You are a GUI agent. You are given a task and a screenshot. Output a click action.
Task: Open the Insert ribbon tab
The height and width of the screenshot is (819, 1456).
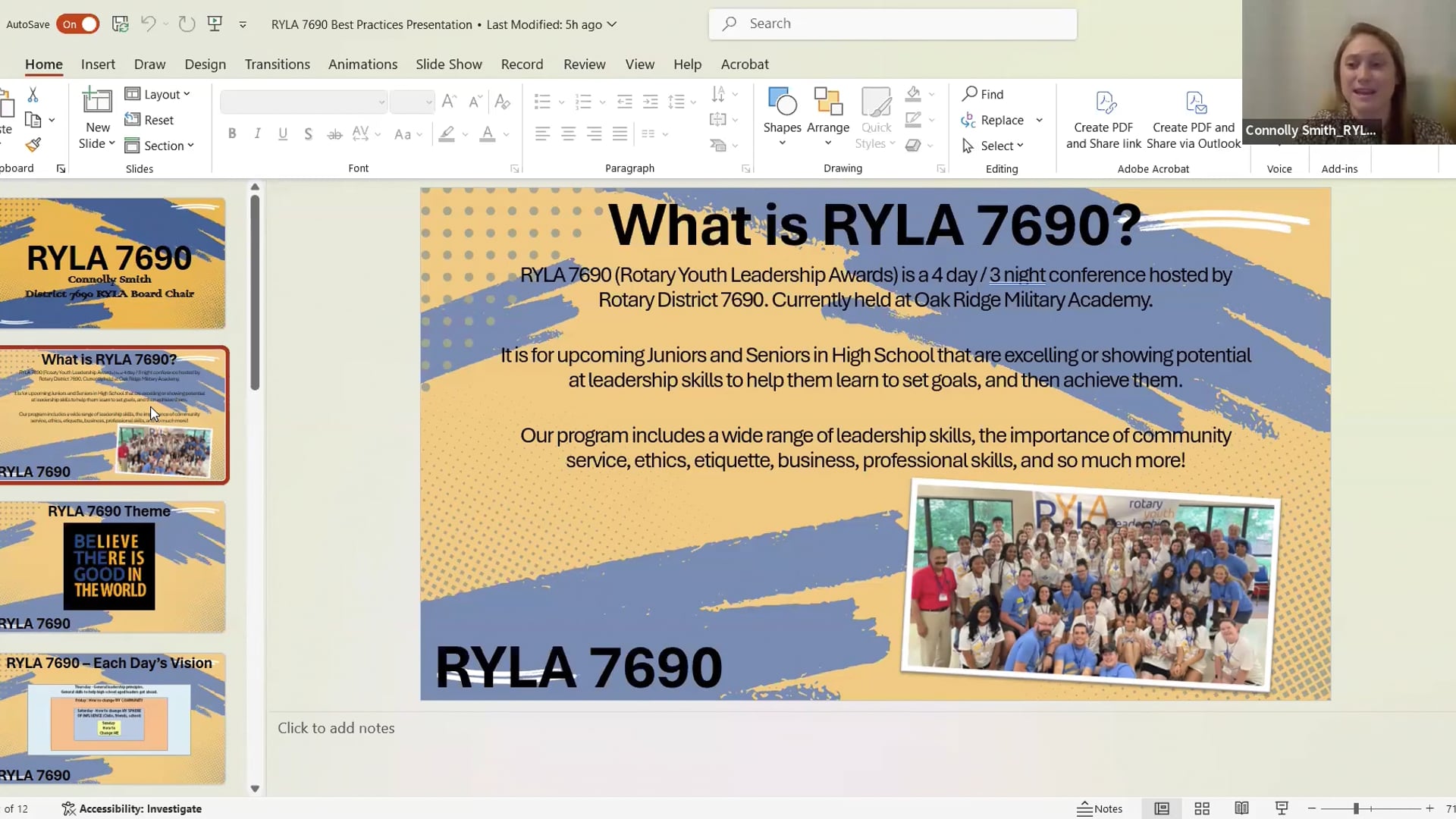(x=98, y=64)
